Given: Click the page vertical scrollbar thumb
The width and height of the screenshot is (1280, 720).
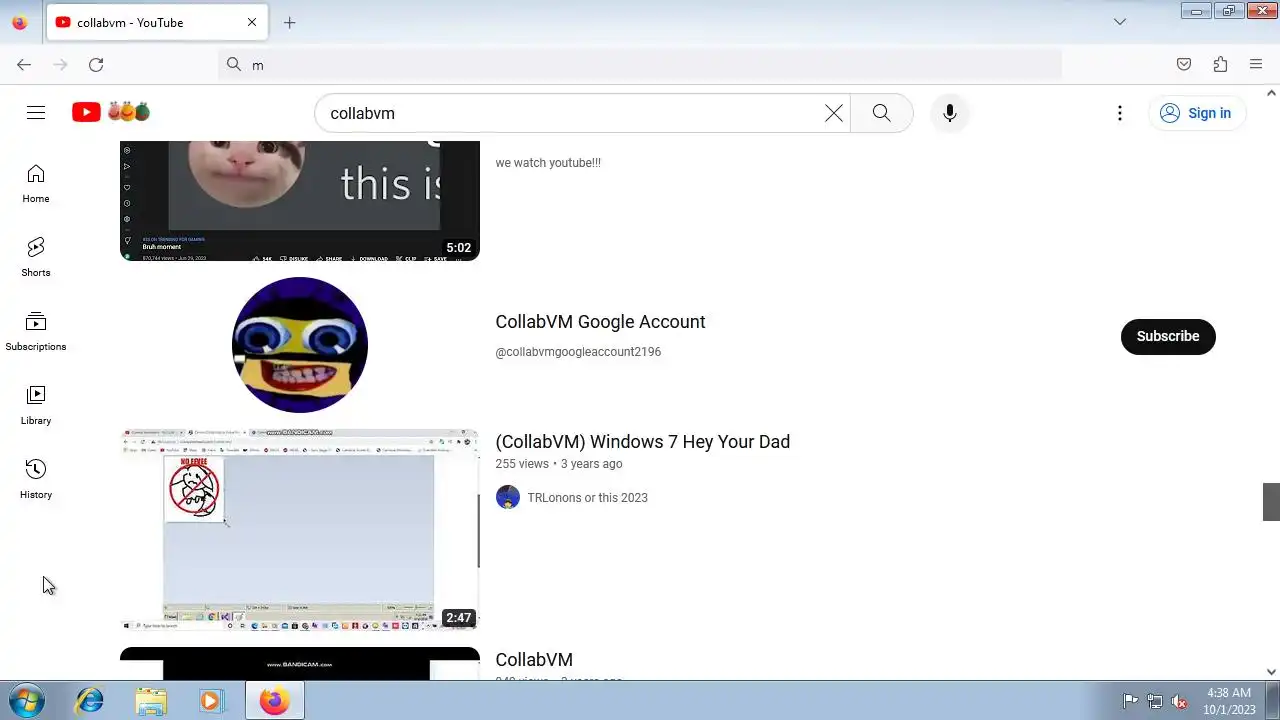Looking at the screenshot, I should (x=1271, y=502).
